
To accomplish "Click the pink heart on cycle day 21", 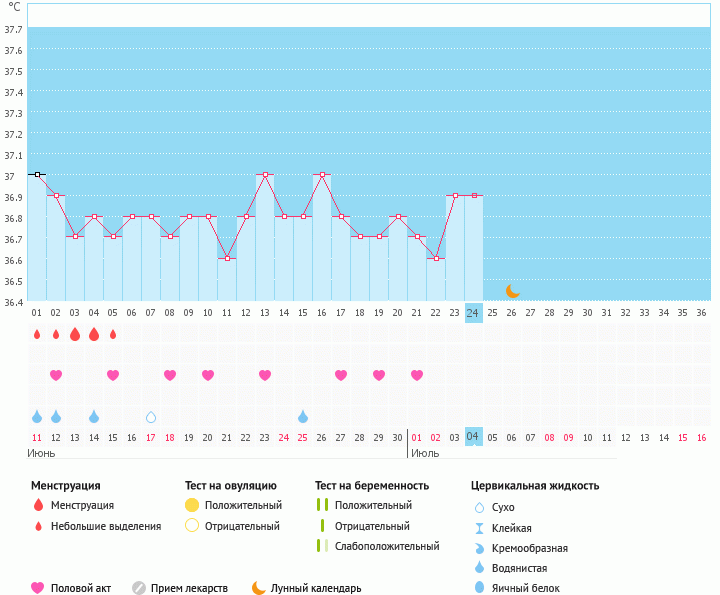I will (417, 375).
